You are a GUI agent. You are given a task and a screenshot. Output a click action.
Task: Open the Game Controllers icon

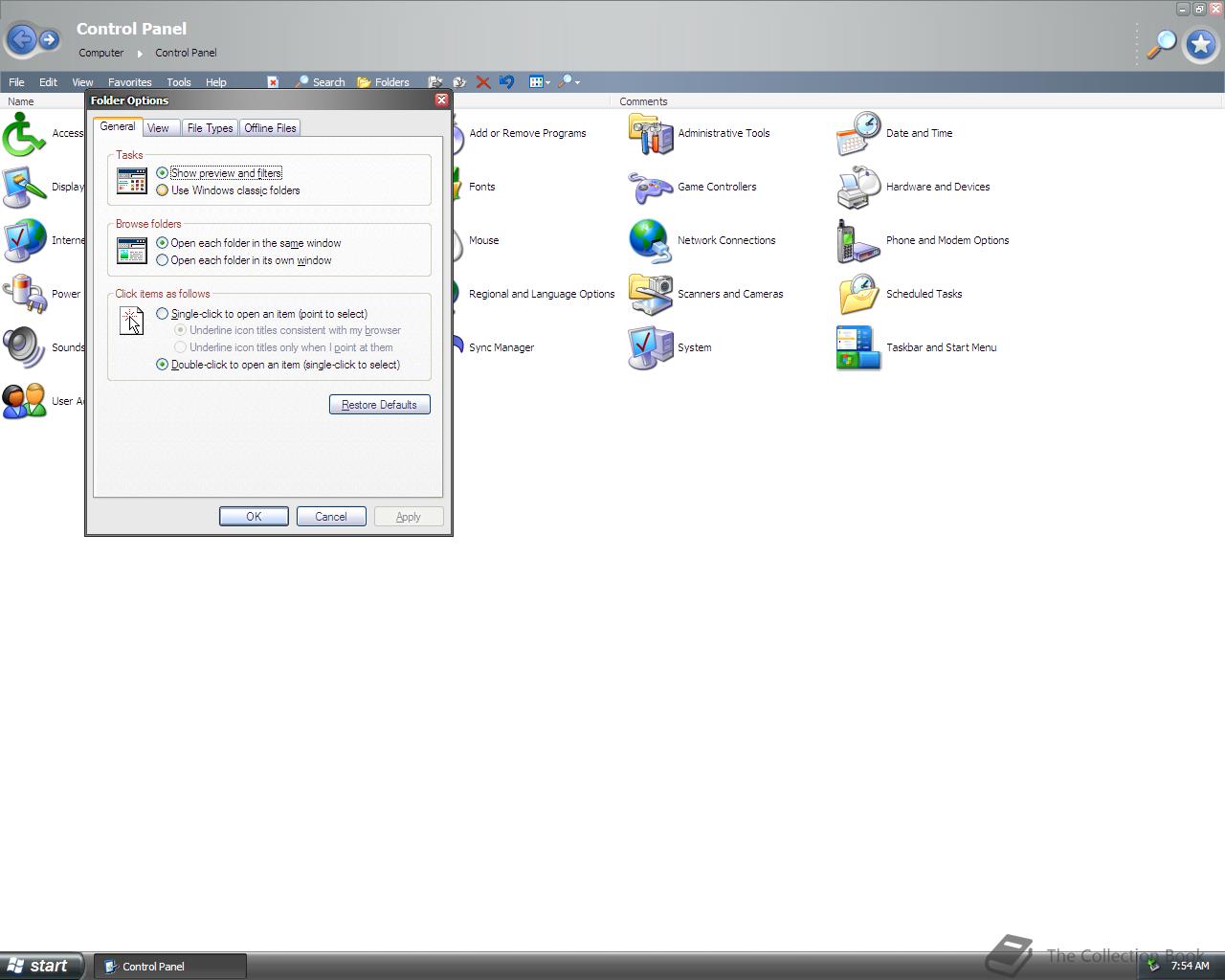point(651,187)
